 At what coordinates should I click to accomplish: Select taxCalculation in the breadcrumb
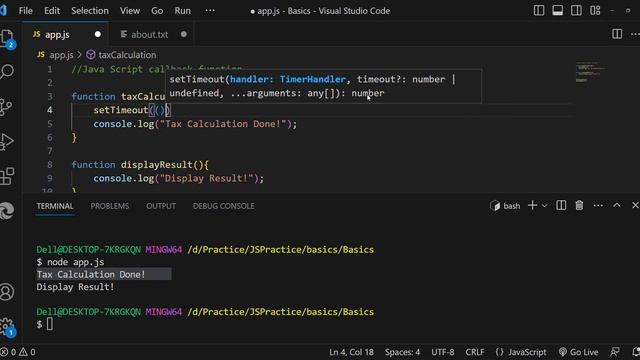coord(127,55)
